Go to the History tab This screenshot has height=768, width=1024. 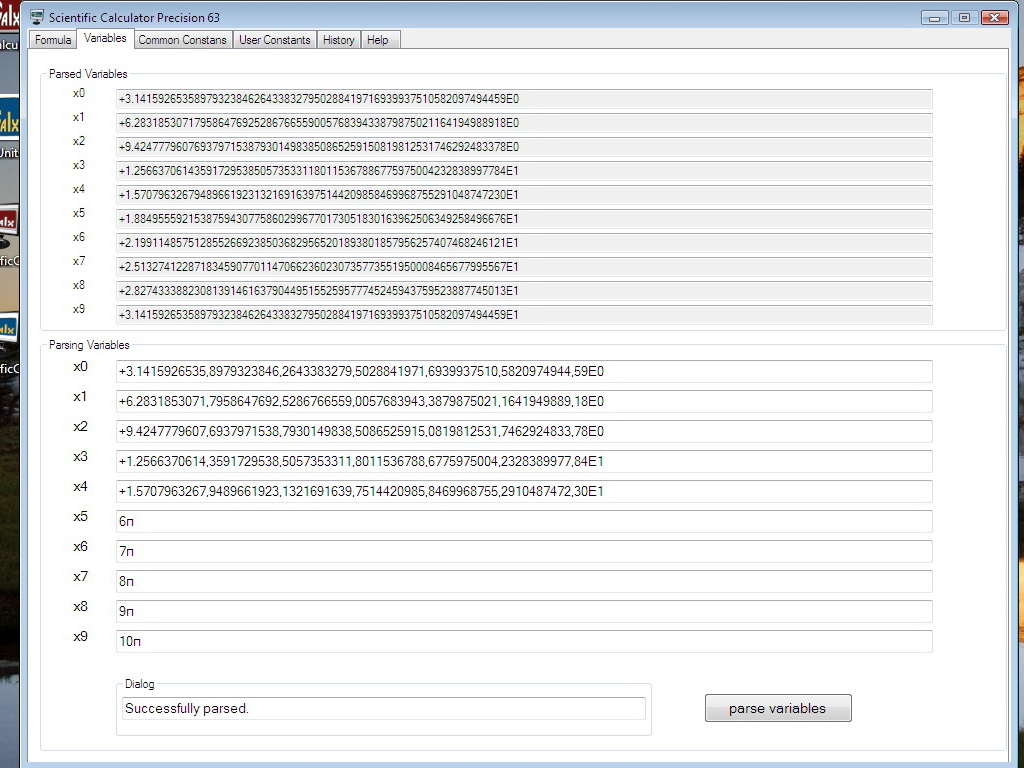pyautogui.click(x=338, y=40)
